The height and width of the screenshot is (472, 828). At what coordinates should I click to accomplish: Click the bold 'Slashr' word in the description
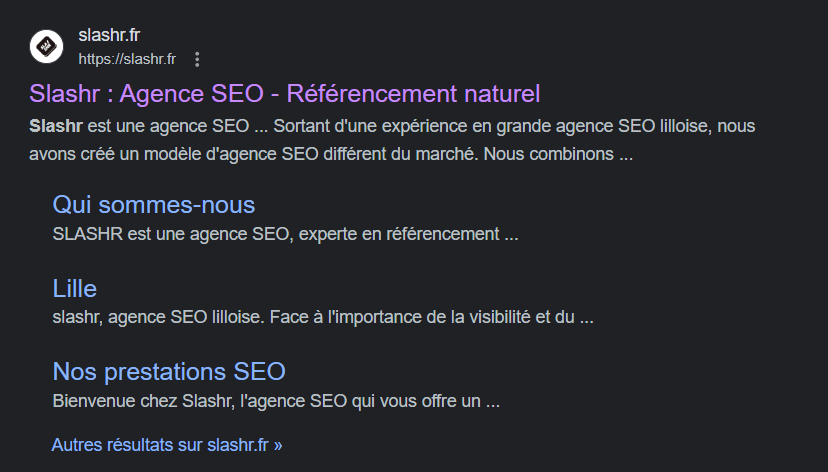(51, 127)
